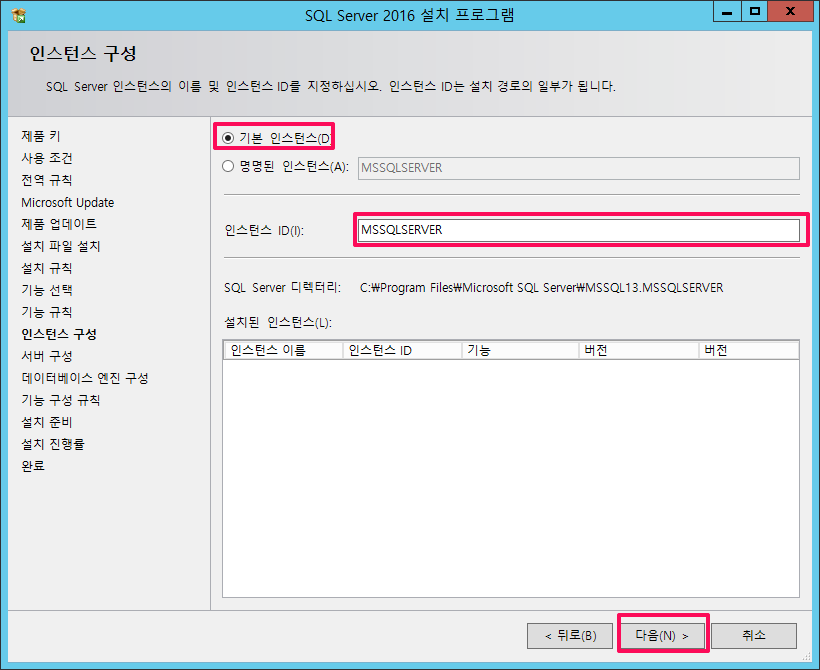Viewport: 820px width, 670px height.
Task: Click the < 뒤로(B) button
Action: pyautogui.click(x=570, y=635)
